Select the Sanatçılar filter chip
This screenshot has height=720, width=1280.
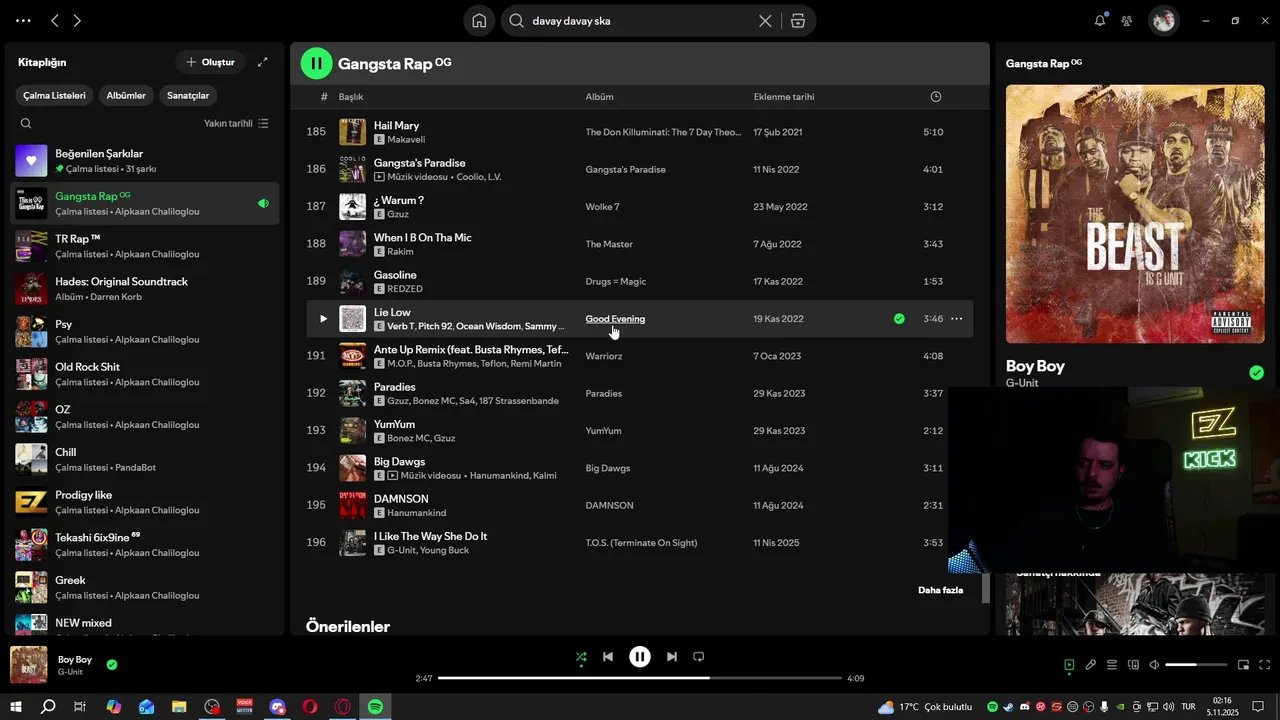pos(188,95)
